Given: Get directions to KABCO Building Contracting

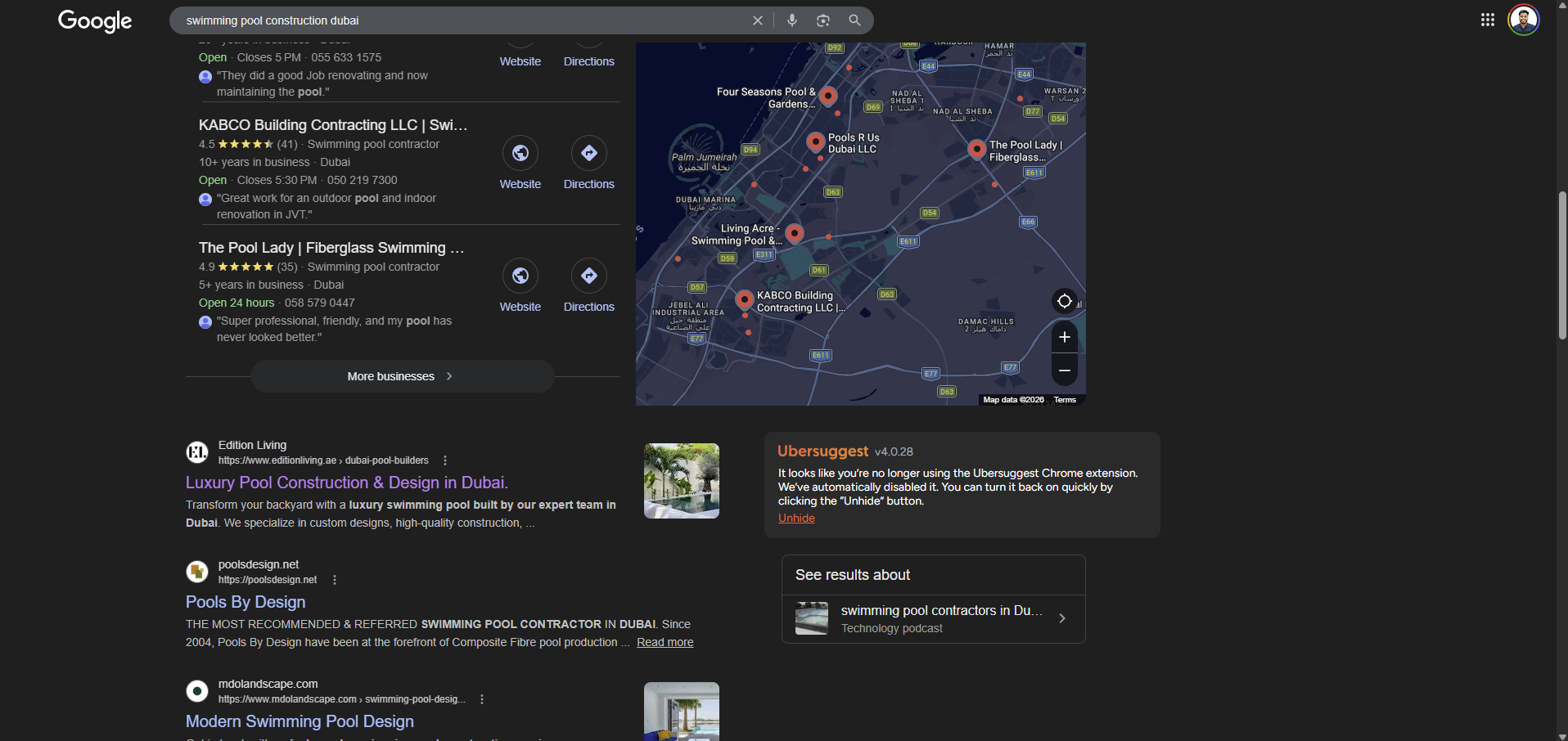Looking at the screenshot, I should [589, 153].
